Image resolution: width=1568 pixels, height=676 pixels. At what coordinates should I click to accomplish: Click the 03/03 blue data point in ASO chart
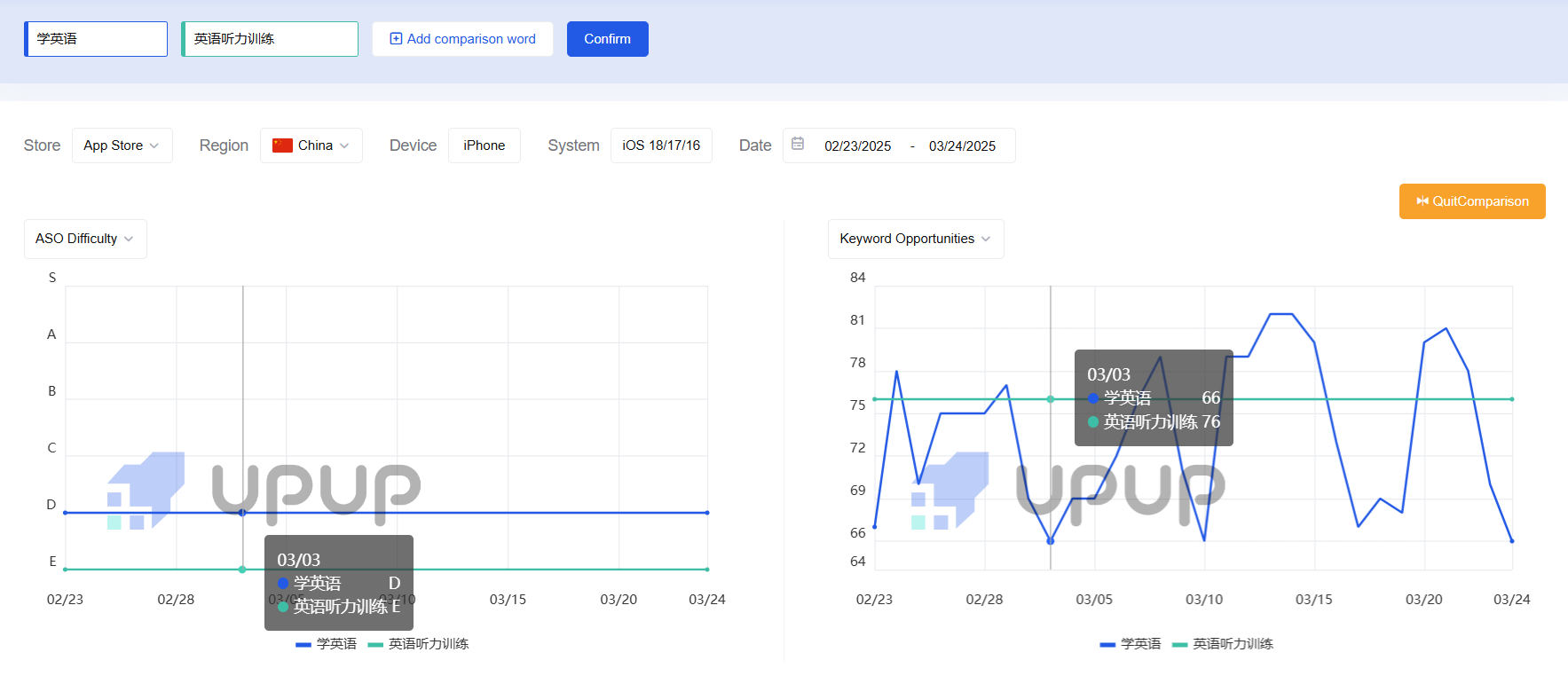pos(242,513)
